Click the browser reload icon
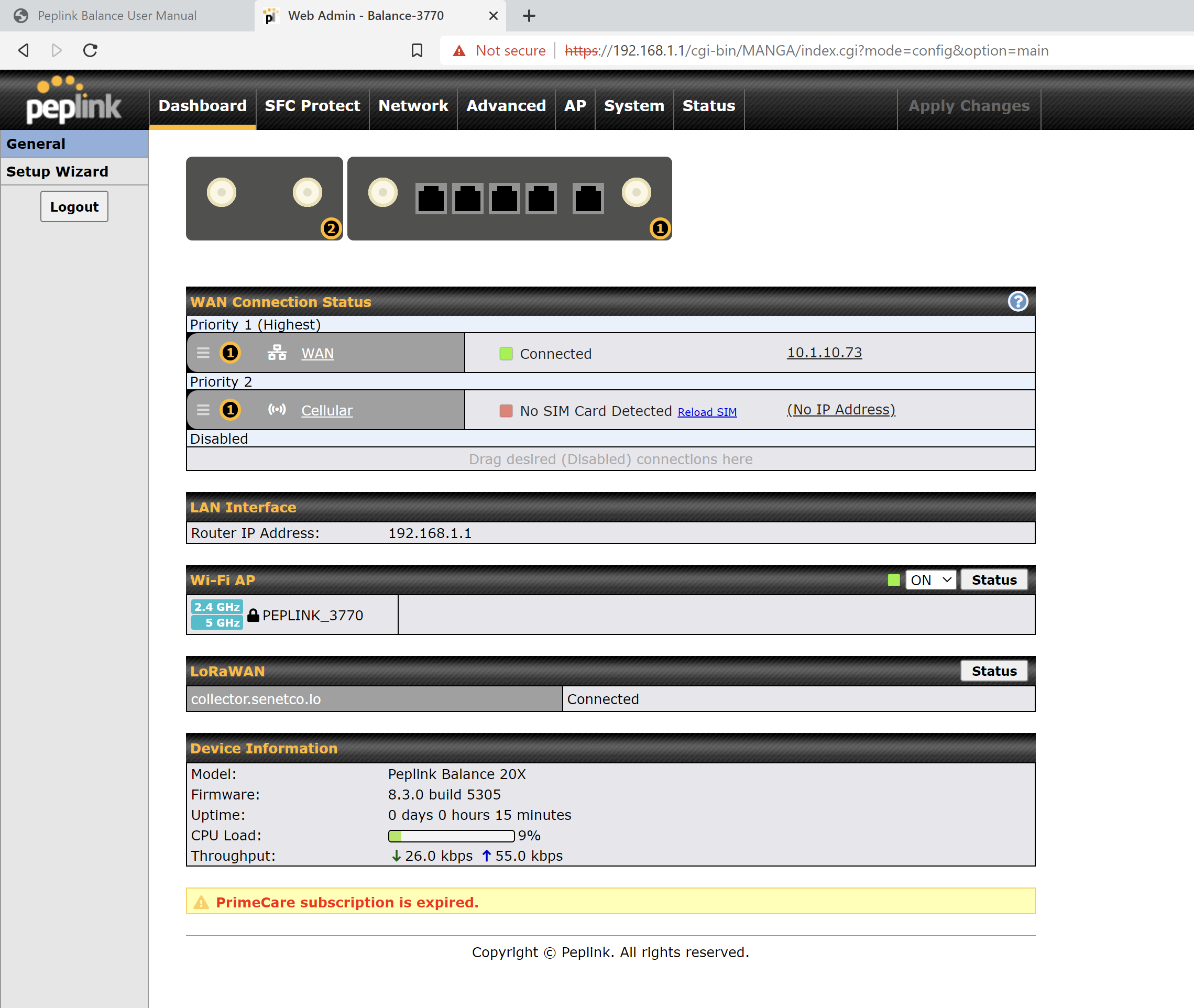 click(90, 50)
